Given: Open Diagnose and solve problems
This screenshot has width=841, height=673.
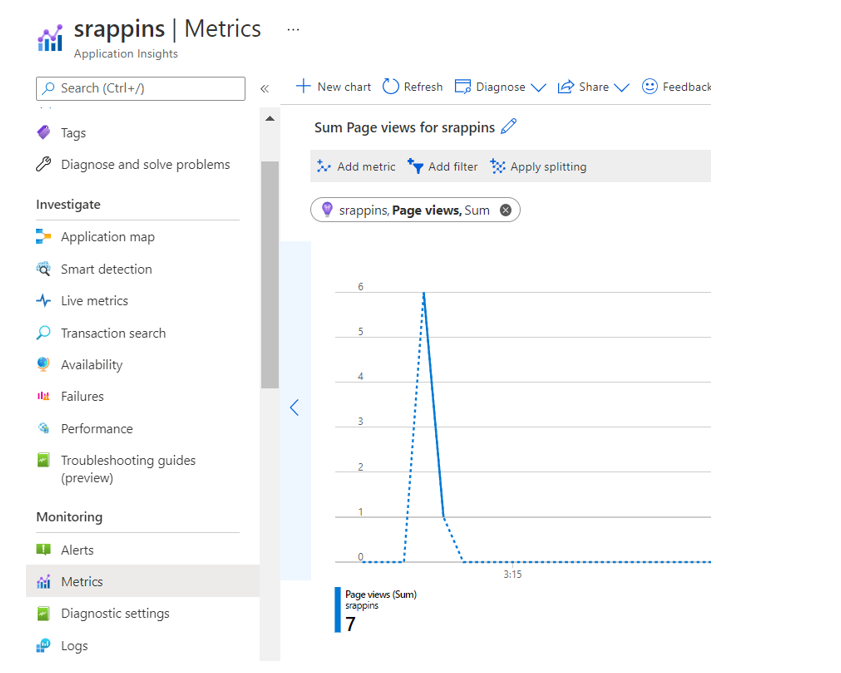Looking at the screenshot, I should click(145, 164).
